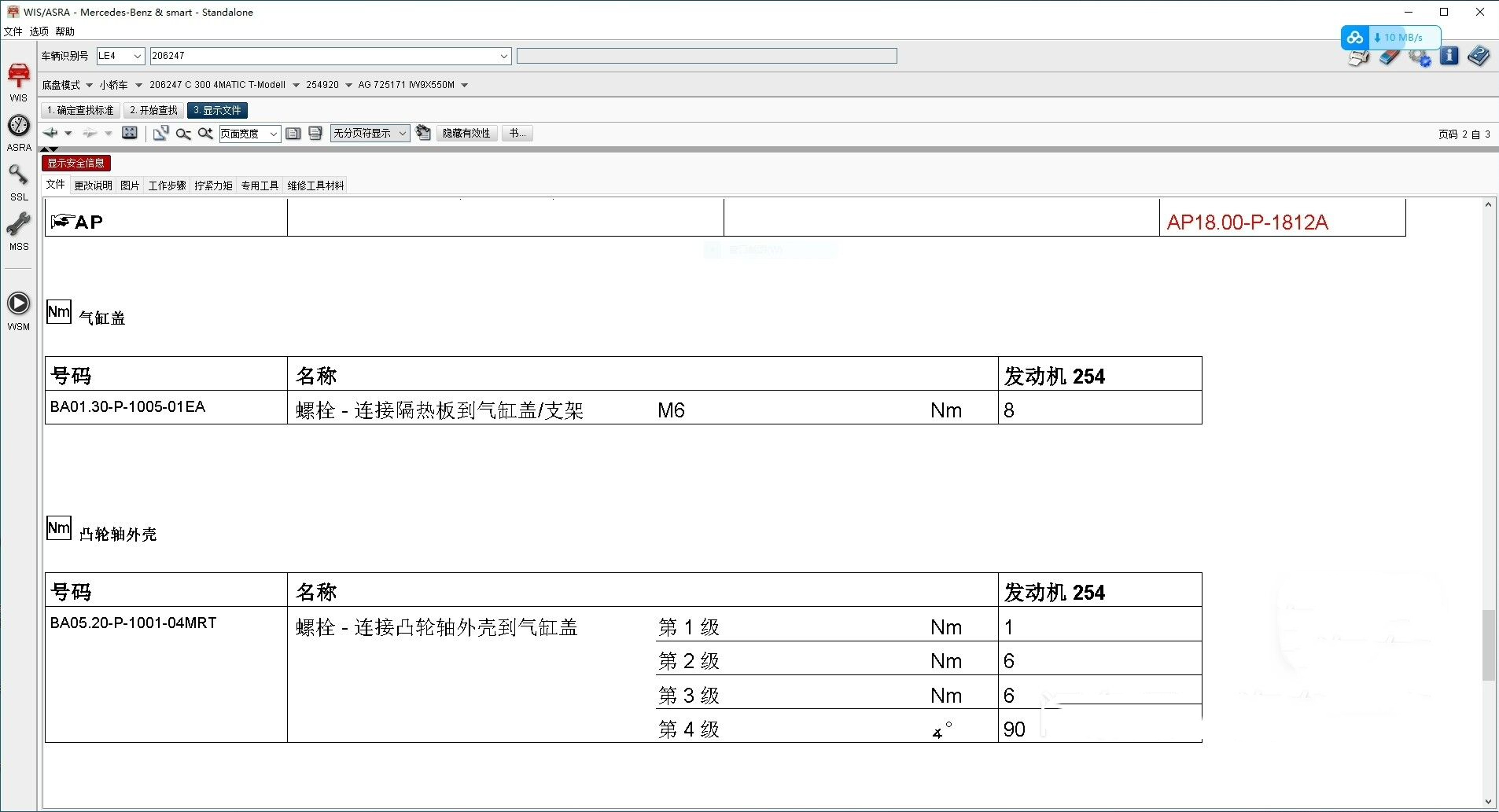Image resolution: width=1499 pixels, height=812 pixels.
Task: Click BA01.30-P-1005-01EA code
Action: pos(127,406)
